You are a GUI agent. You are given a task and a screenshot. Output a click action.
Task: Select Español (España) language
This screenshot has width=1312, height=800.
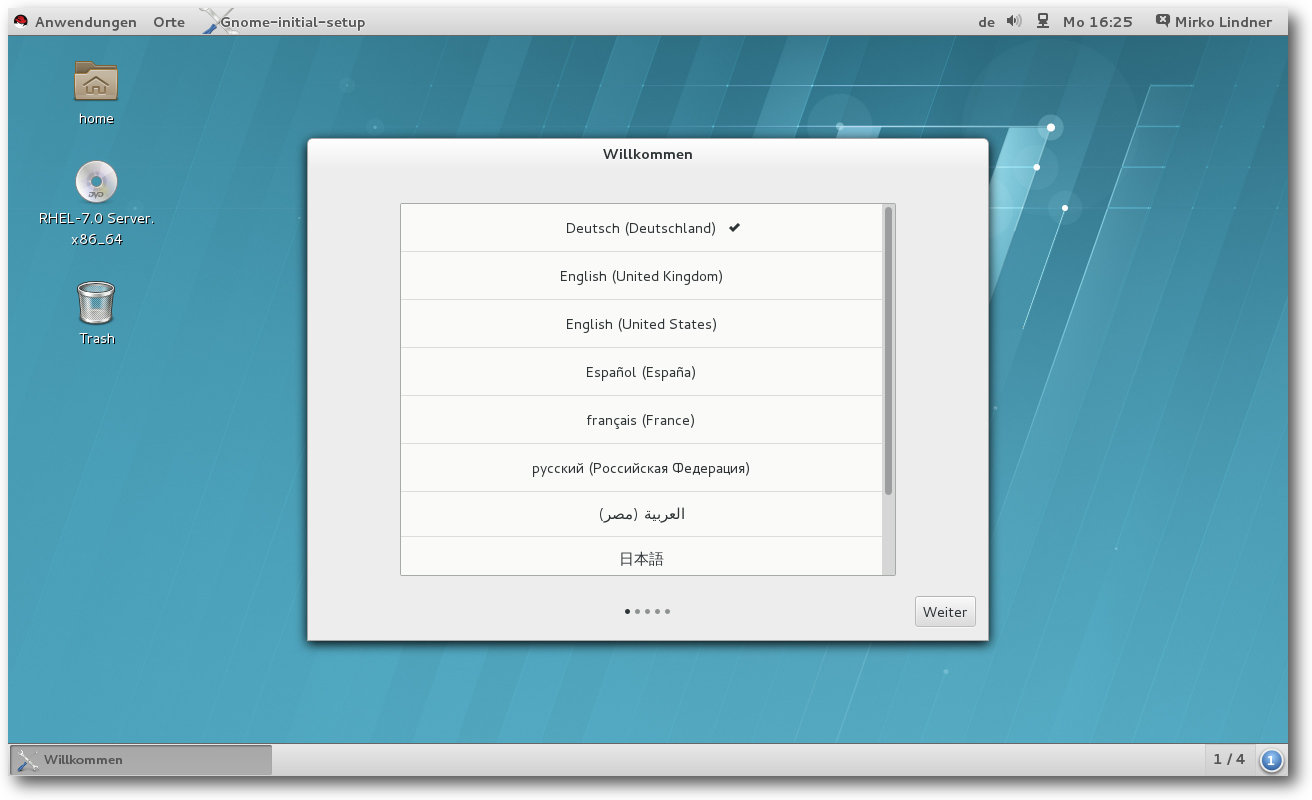[641, 372]
